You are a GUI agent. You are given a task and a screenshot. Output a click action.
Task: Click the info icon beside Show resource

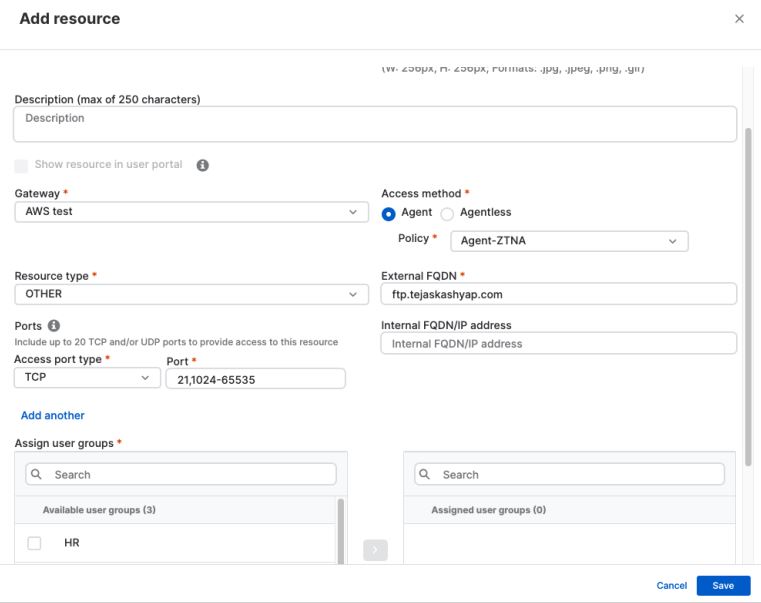point(202,165)
